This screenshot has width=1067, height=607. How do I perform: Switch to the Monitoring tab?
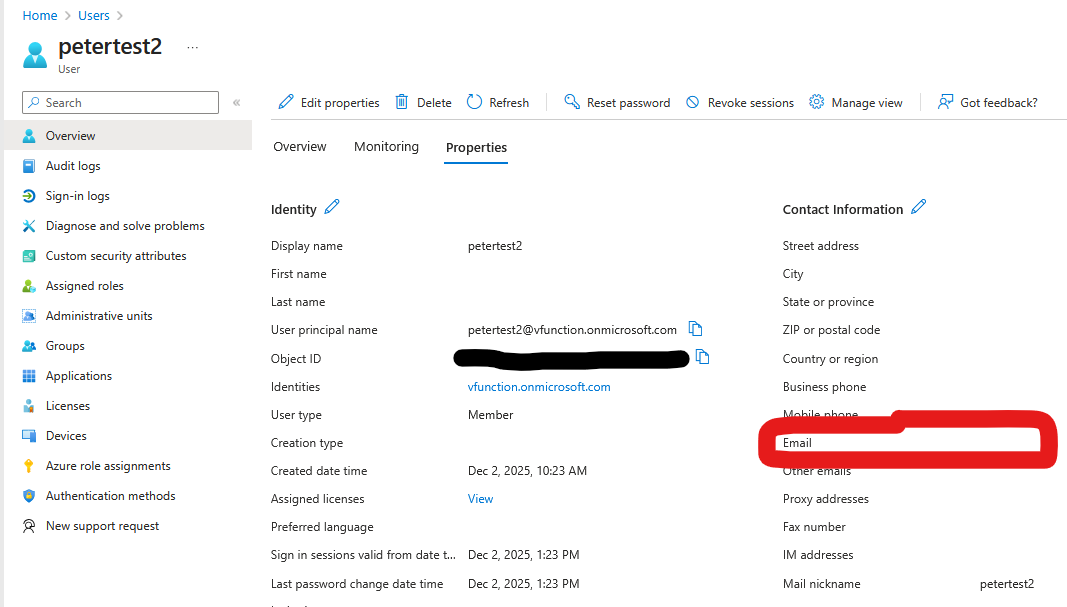coord(386,146)
